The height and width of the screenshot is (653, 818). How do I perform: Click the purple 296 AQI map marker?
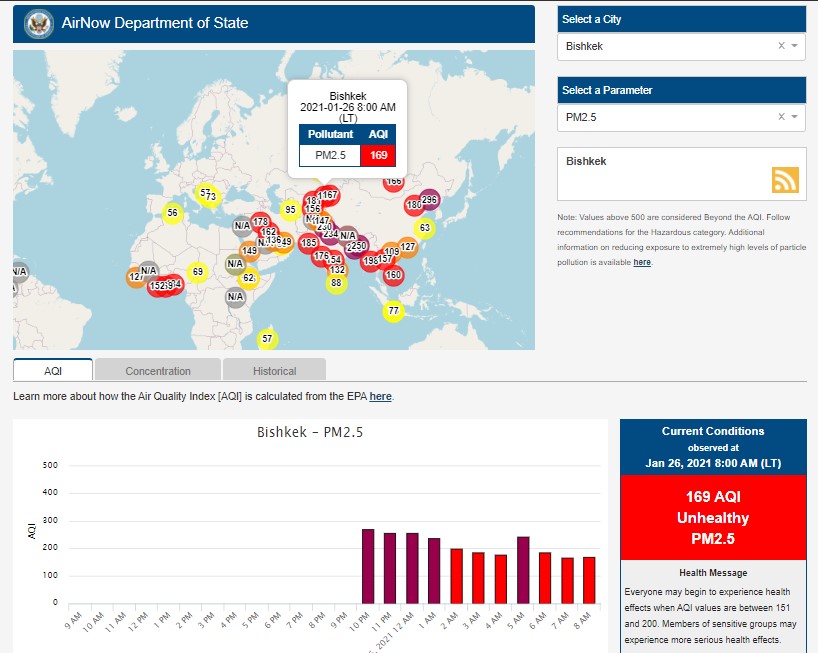429,200
